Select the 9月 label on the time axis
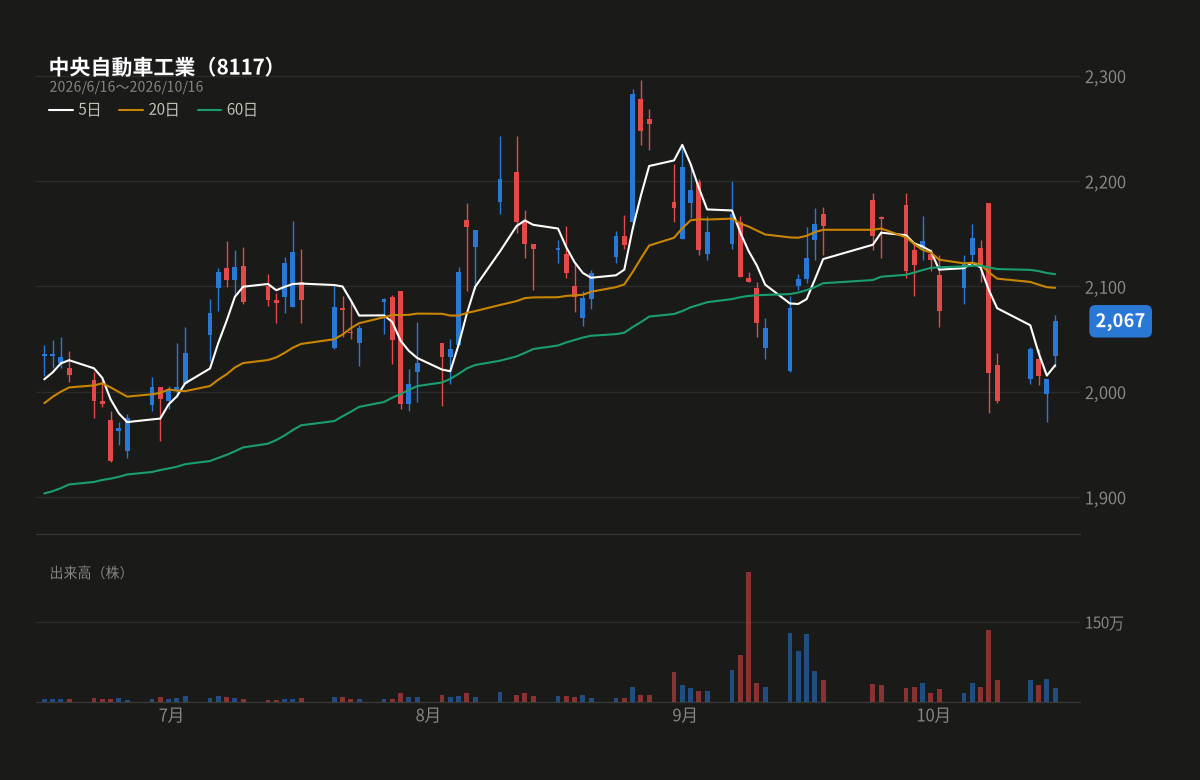This screenshot has width=1200, height=780. [x=684, y=715]
